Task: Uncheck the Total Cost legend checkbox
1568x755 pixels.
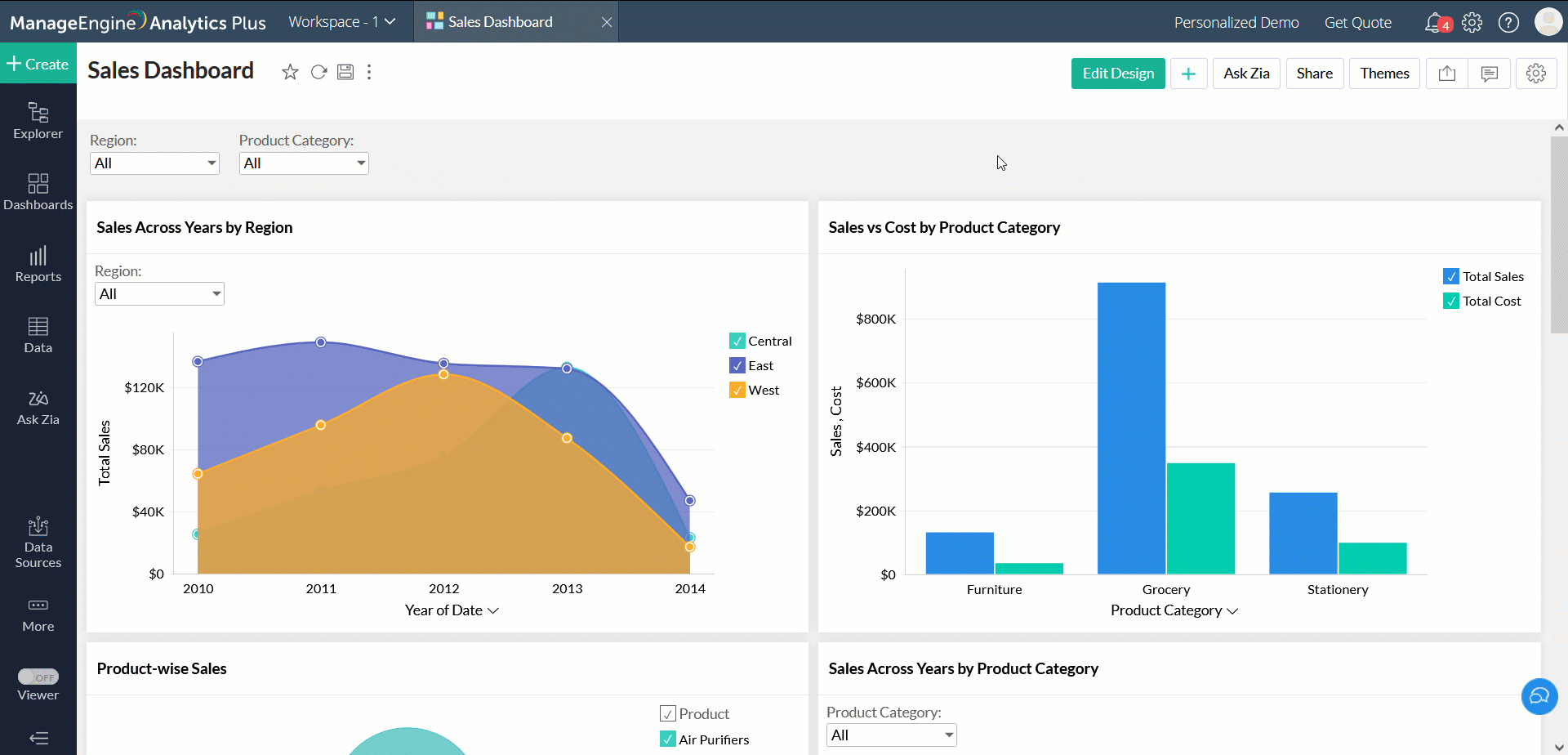Action: pos(1450,302)
